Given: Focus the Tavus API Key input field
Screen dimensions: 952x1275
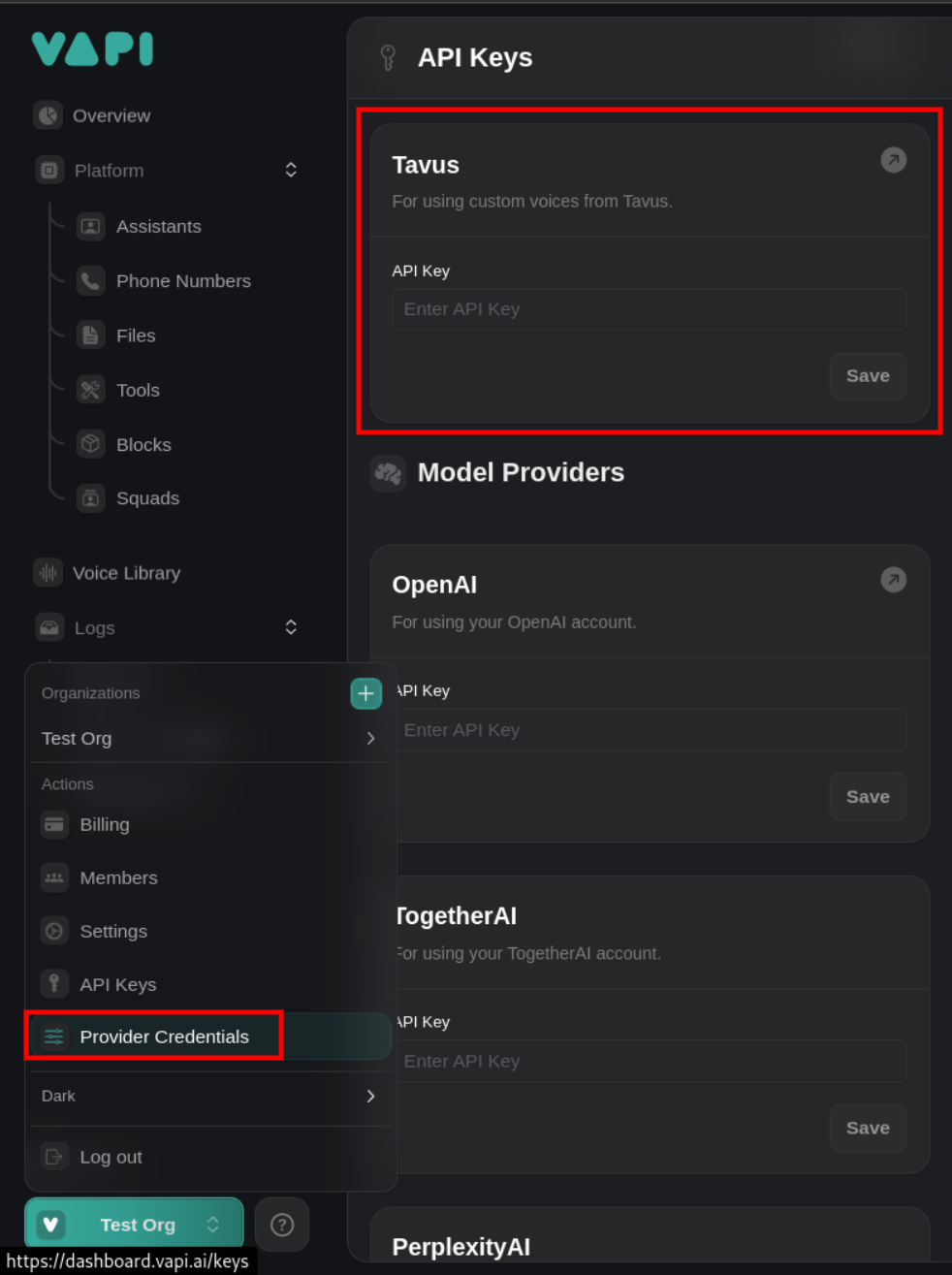Looking at the screenshot, I should 649,309.
